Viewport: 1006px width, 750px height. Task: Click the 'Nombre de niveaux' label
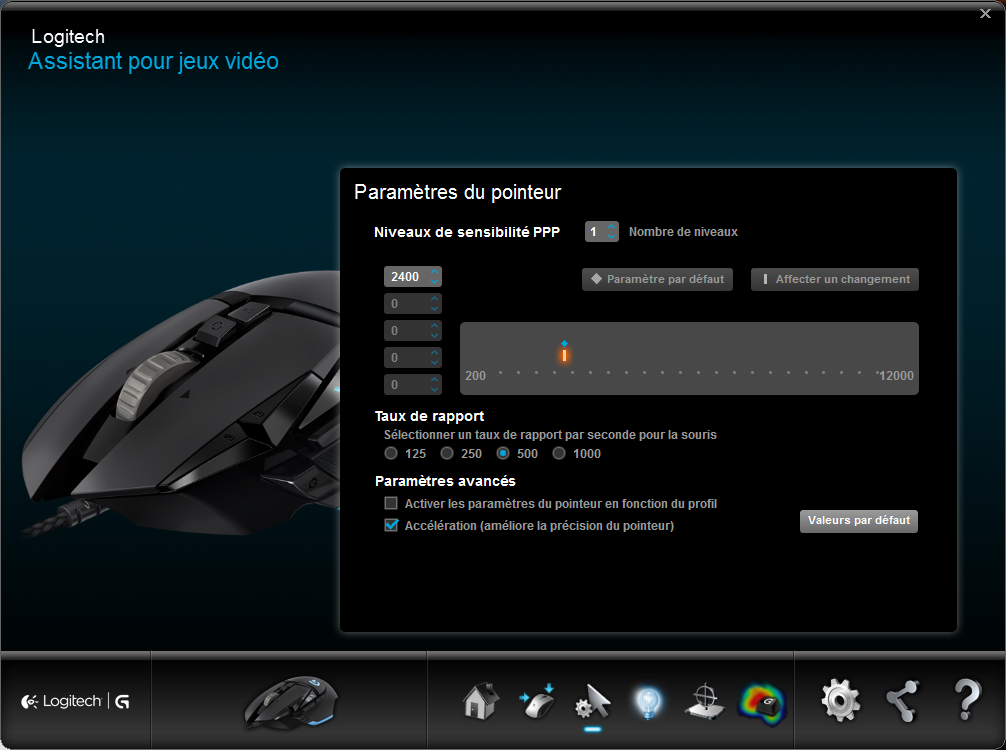683,232
